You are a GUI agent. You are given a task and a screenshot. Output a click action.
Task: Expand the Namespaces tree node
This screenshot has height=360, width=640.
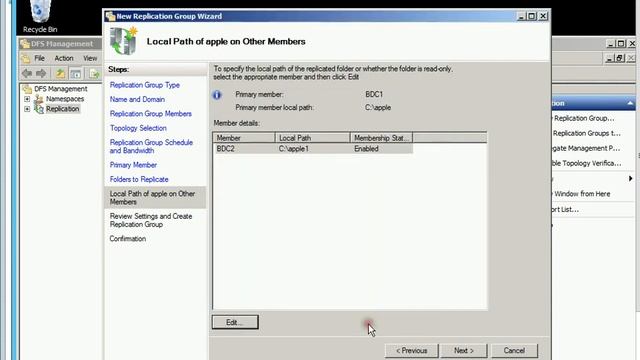pyautogui.click(x=27, y=99)
